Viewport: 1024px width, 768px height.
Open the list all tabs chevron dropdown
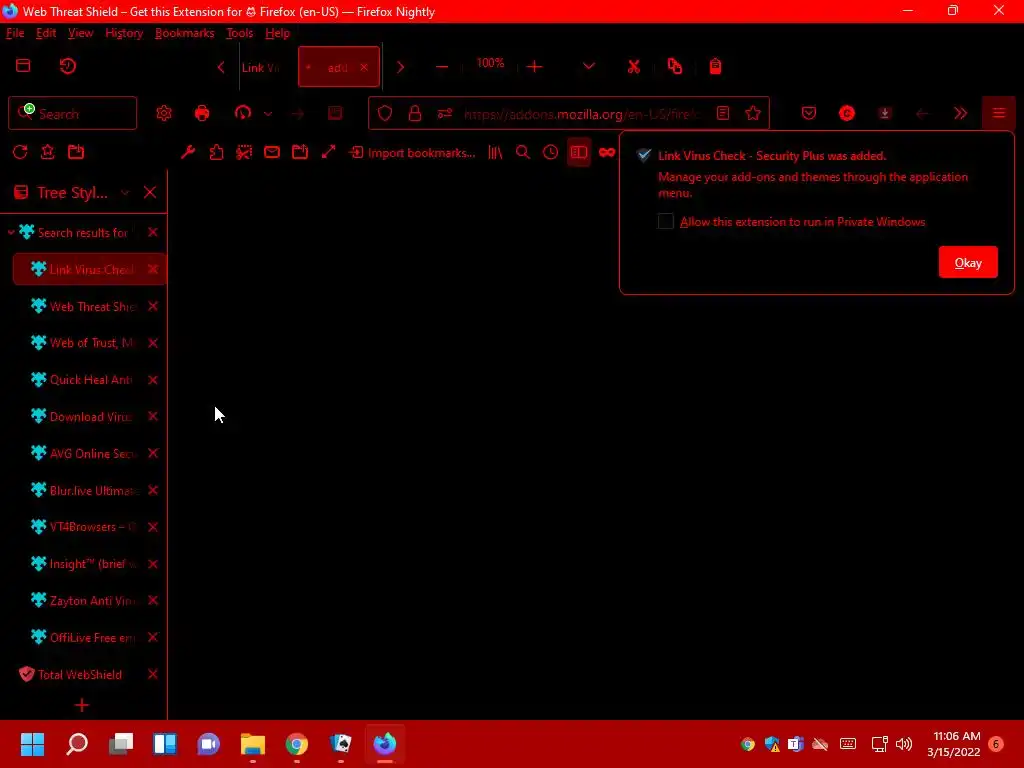click(588, 66)
